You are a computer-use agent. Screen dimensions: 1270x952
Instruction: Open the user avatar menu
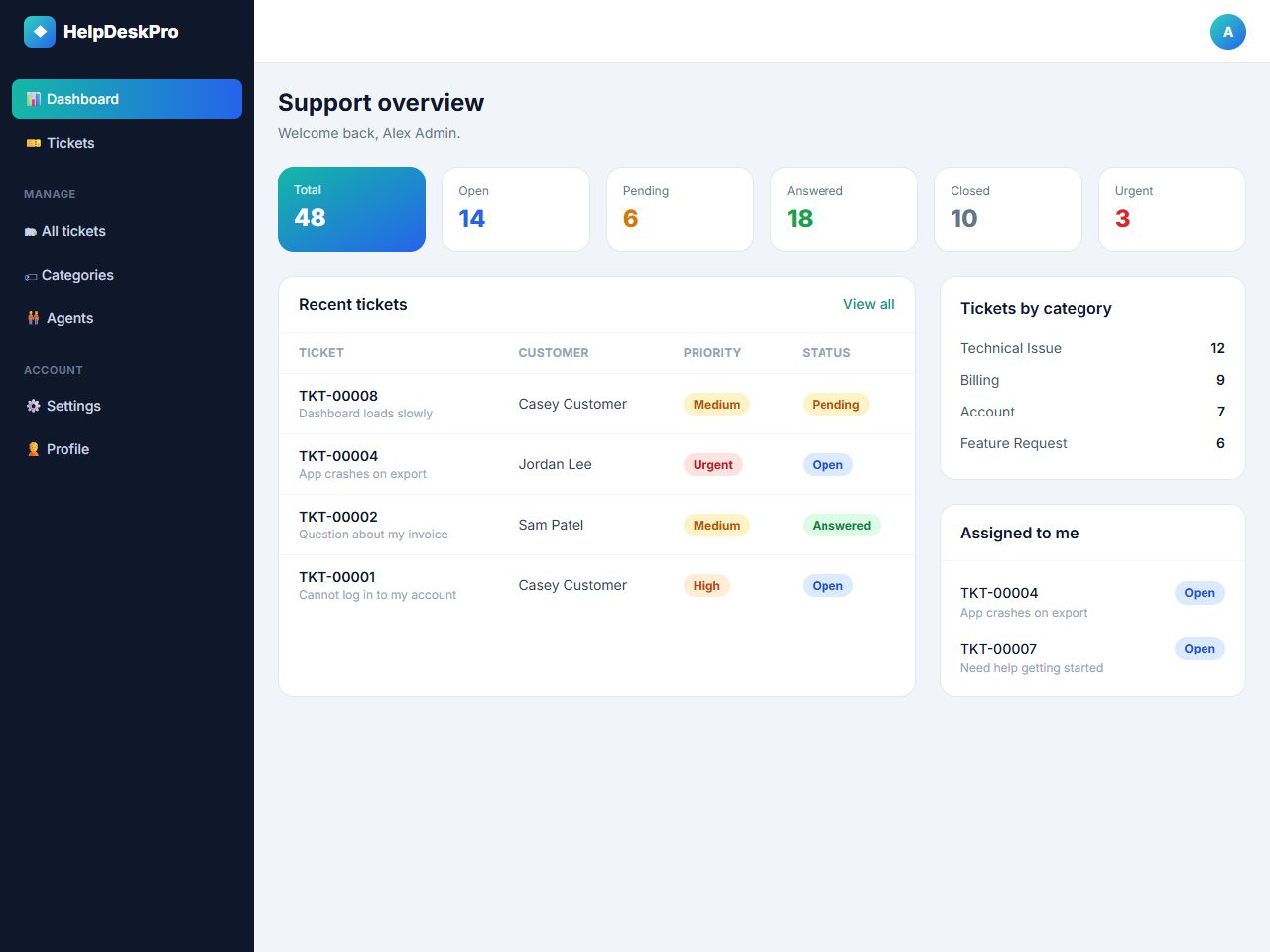[1228, 32]
